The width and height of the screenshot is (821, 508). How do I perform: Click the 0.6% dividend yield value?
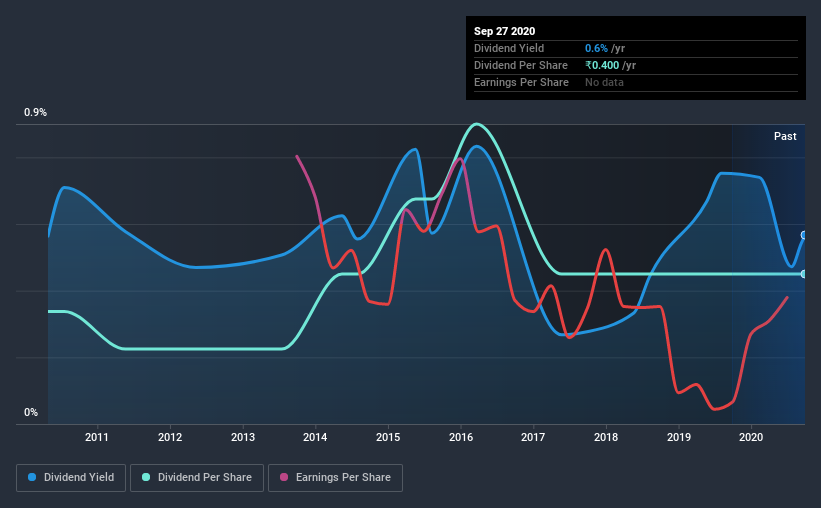point(596,48)
